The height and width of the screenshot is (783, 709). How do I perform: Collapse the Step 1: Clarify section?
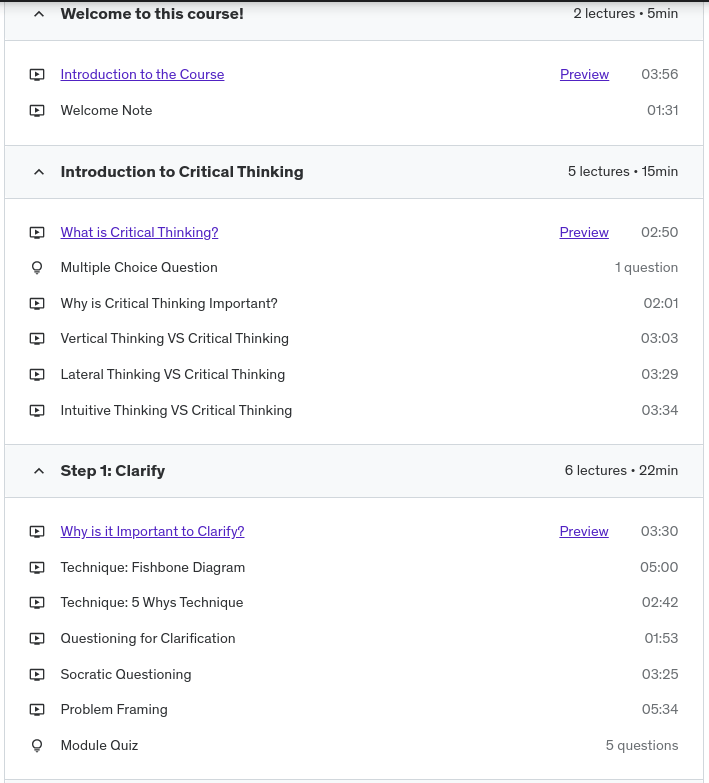(x=39, y=471)
